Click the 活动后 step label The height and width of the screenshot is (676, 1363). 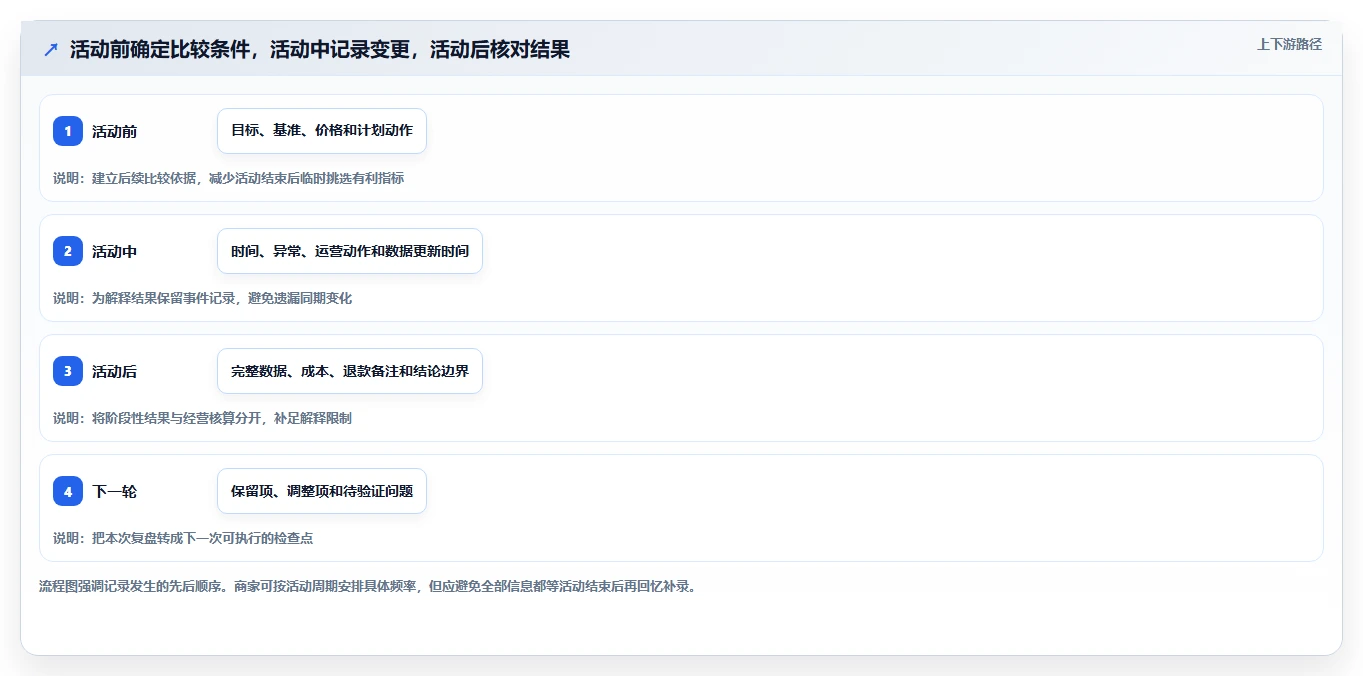tap(114, 371)
